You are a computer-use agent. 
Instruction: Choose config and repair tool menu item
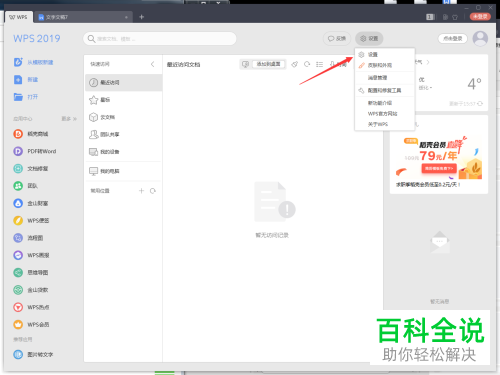pos(385,90)
